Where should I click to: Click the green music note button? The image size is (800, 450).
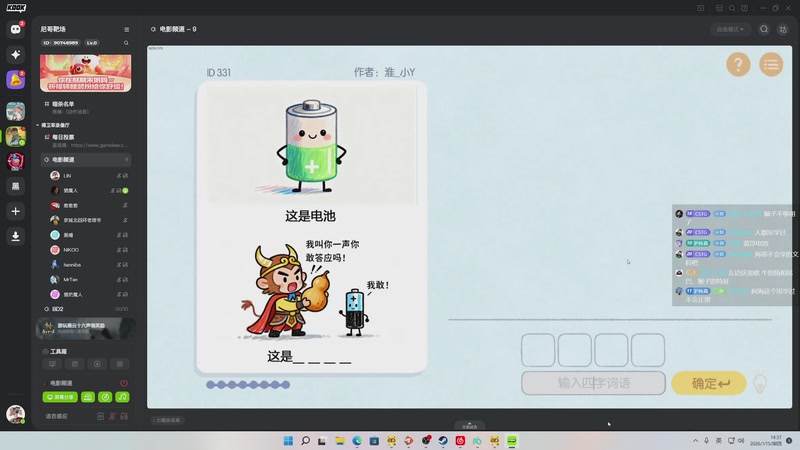[x=122, y=397]
